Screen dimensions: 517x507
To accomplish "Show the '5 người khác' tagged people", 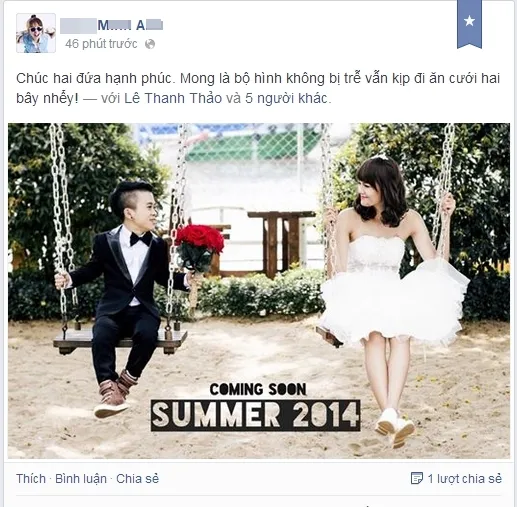I will [x=288, y=98].
